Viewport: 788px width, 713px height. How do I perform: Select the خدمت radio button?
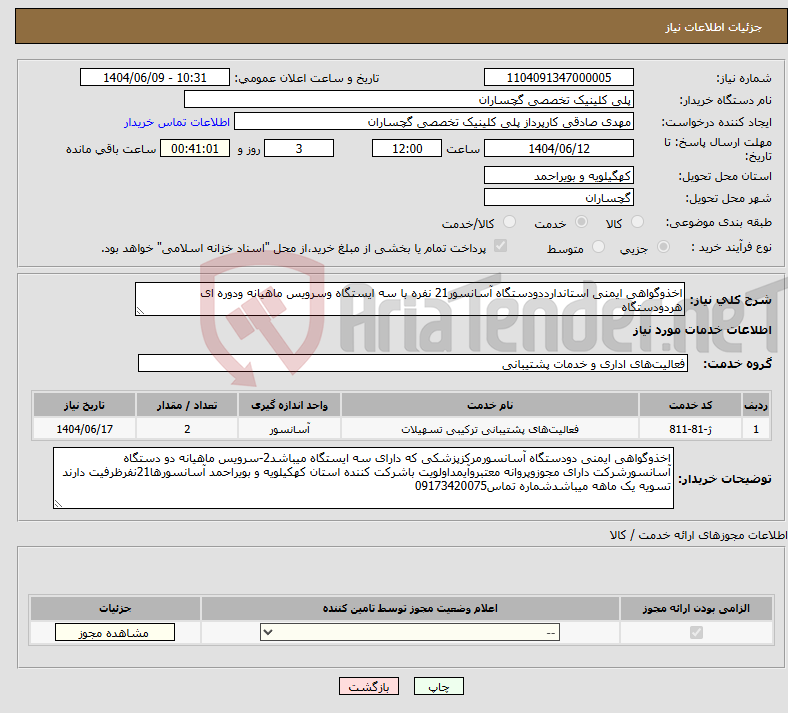[581, 222]
